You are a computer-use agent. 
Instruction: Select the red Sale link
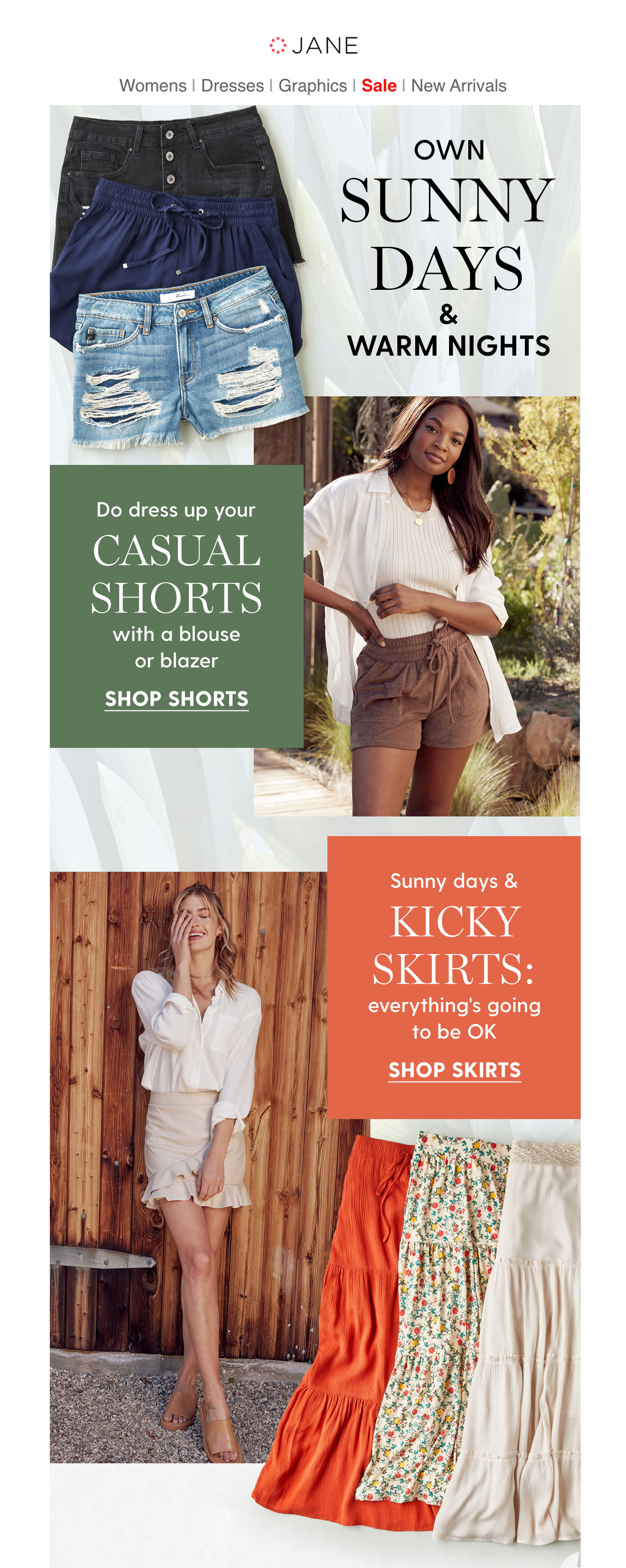click(379, 86)
